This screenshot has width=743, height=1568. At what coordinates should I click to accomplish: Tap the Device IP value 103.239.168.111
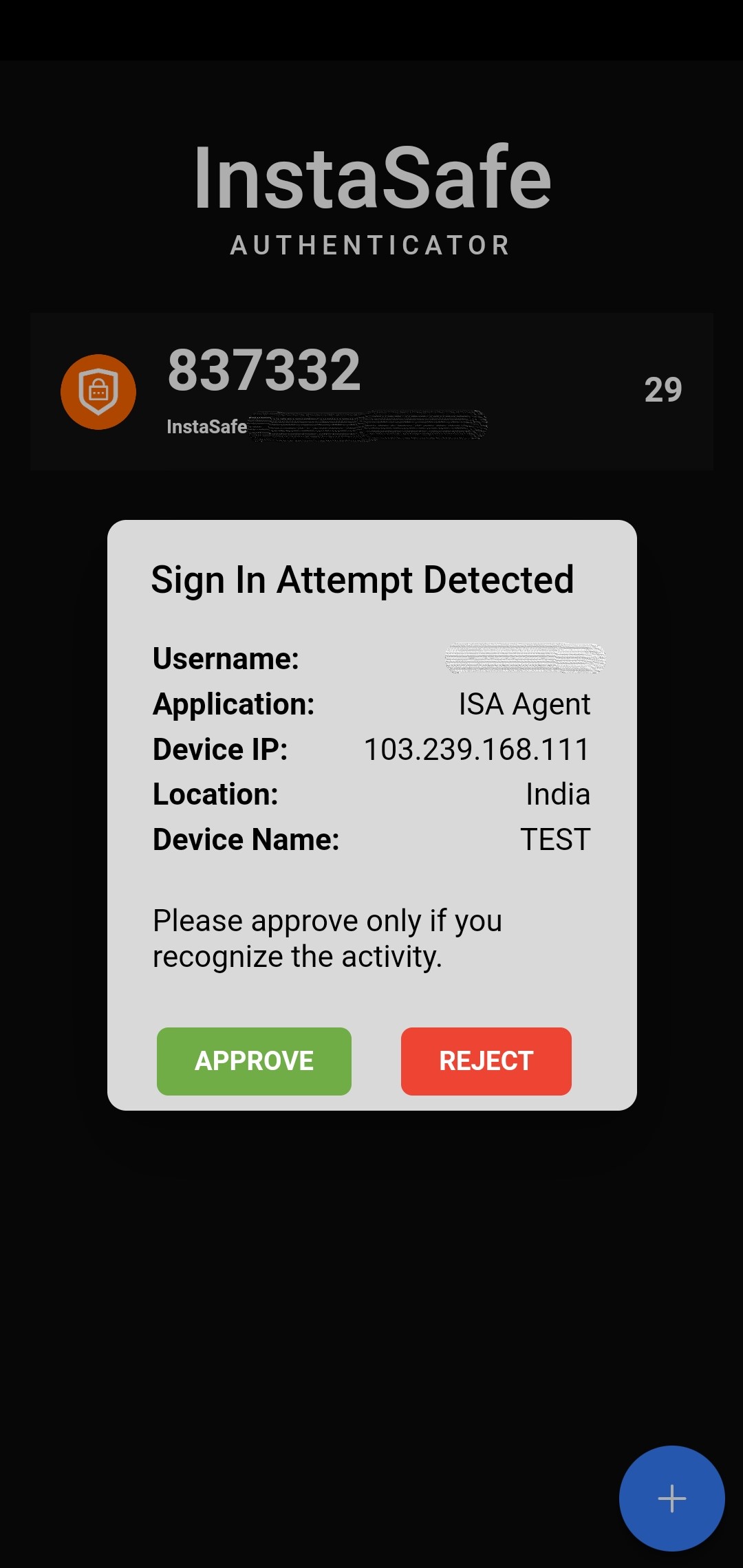pyautogui.click(x=477, y=750)
